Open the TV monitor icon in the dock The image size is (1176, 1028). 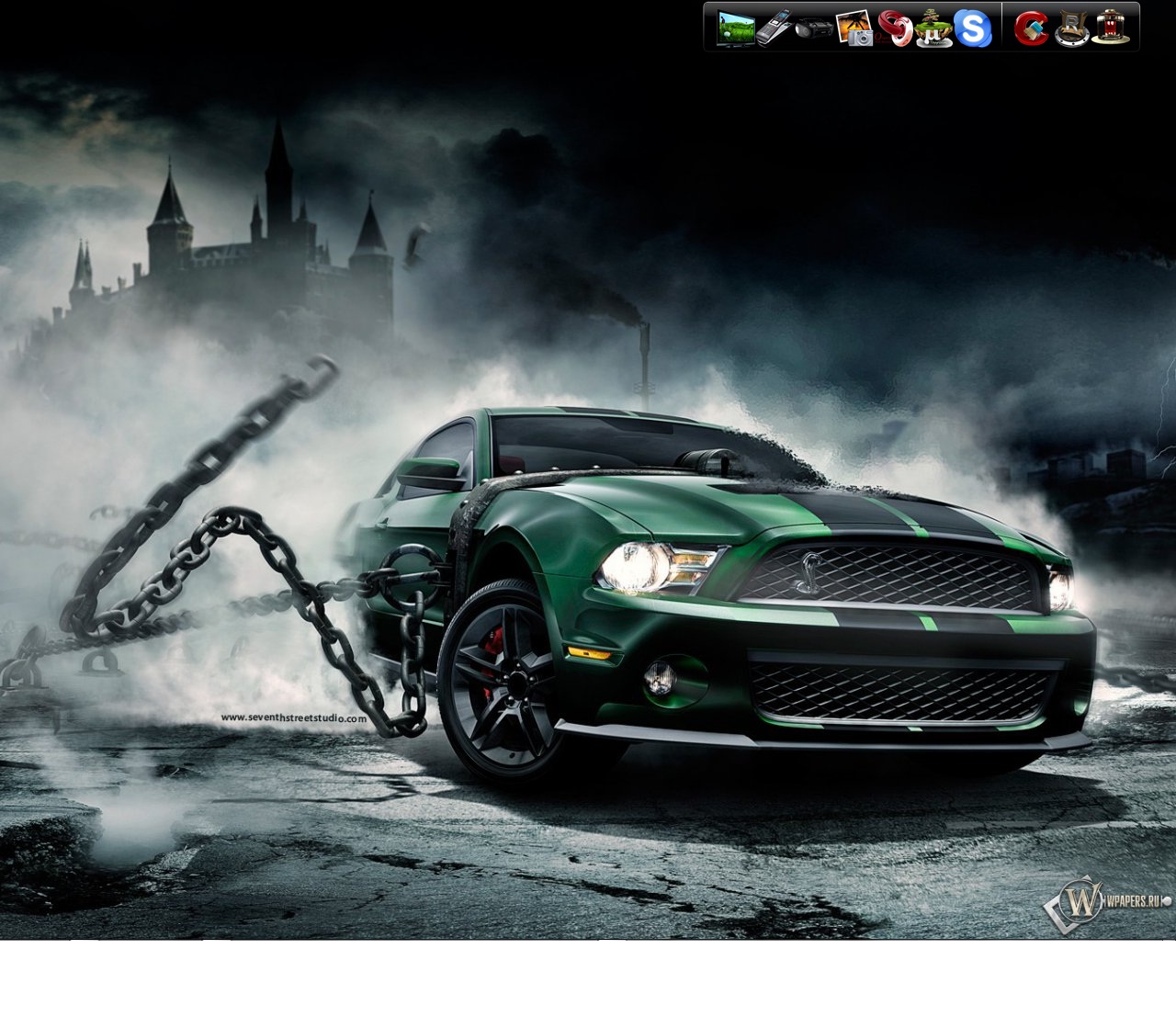[736, 28]
